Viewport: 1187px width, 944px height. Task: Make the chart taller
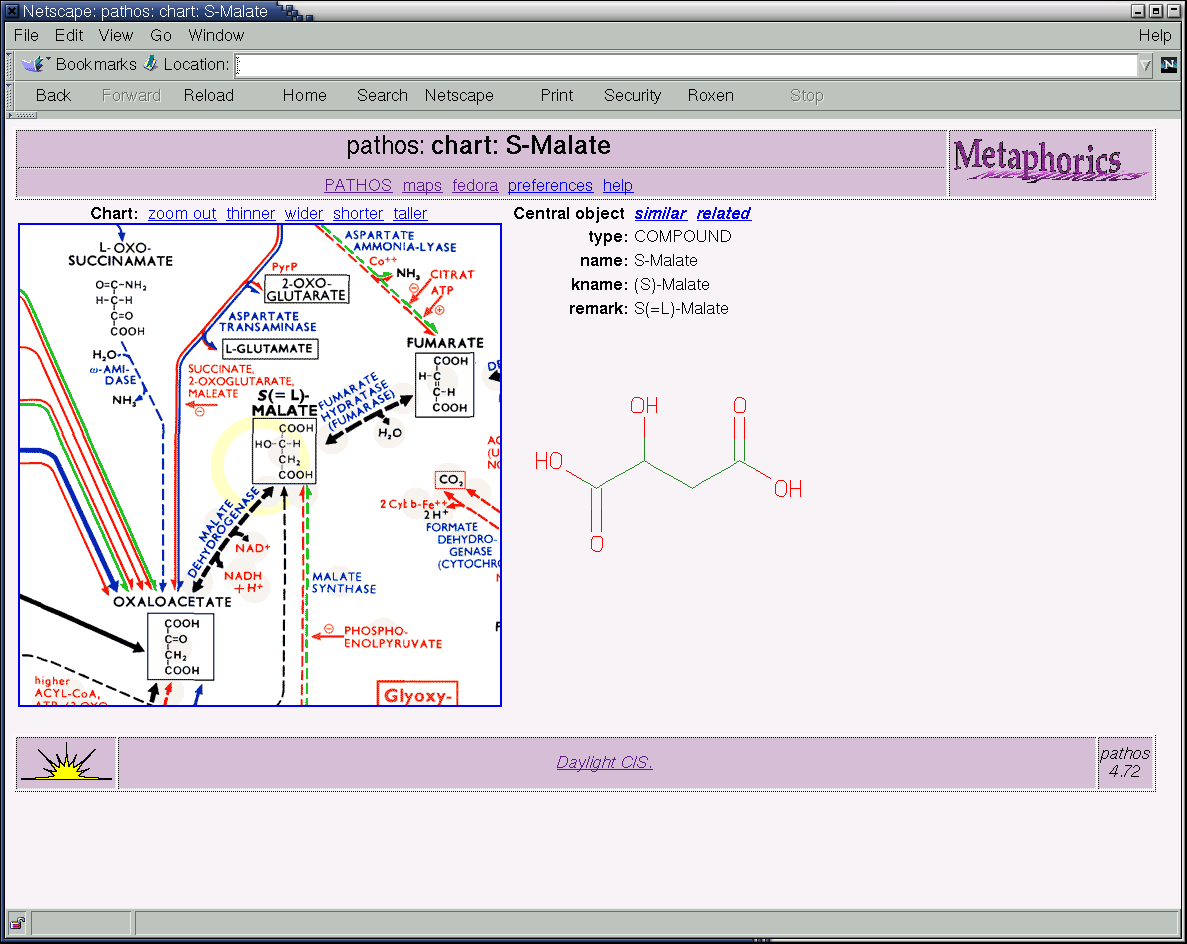(410, 213)
